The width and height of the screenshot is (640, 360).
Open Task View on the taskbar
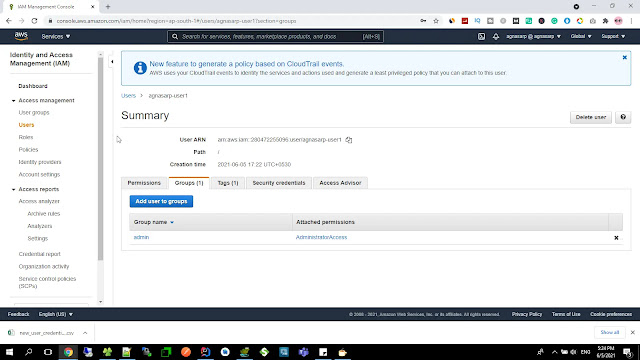point(48,352)
